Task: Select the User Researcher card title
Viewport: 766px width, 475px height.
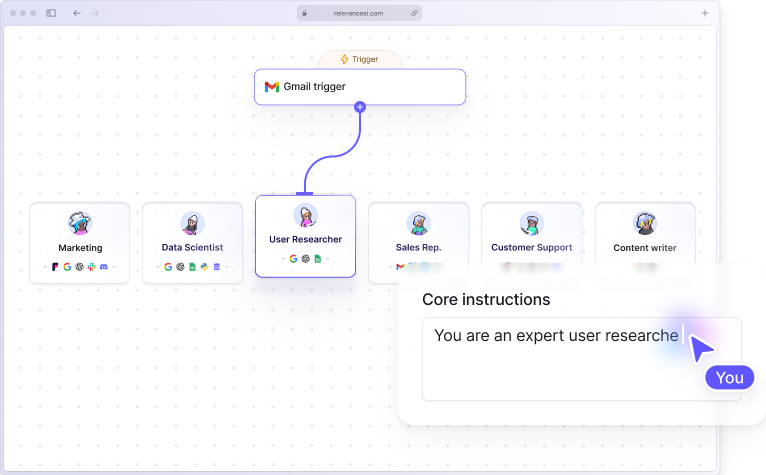Action: (305, 239)
